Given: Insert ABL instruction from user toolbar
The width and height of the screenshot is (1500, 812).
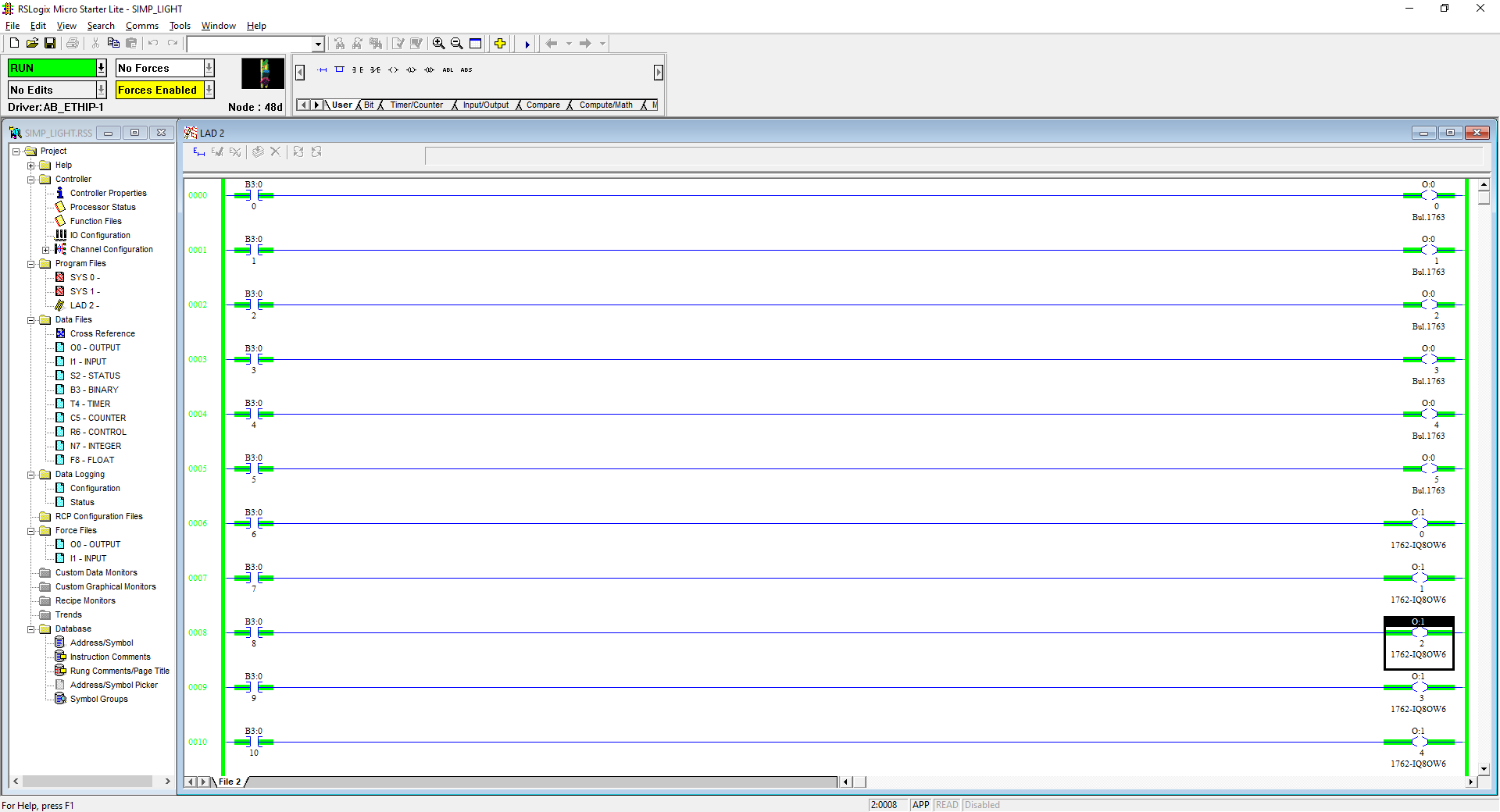Looking at the screenshot, I should (x=448, y=70).
